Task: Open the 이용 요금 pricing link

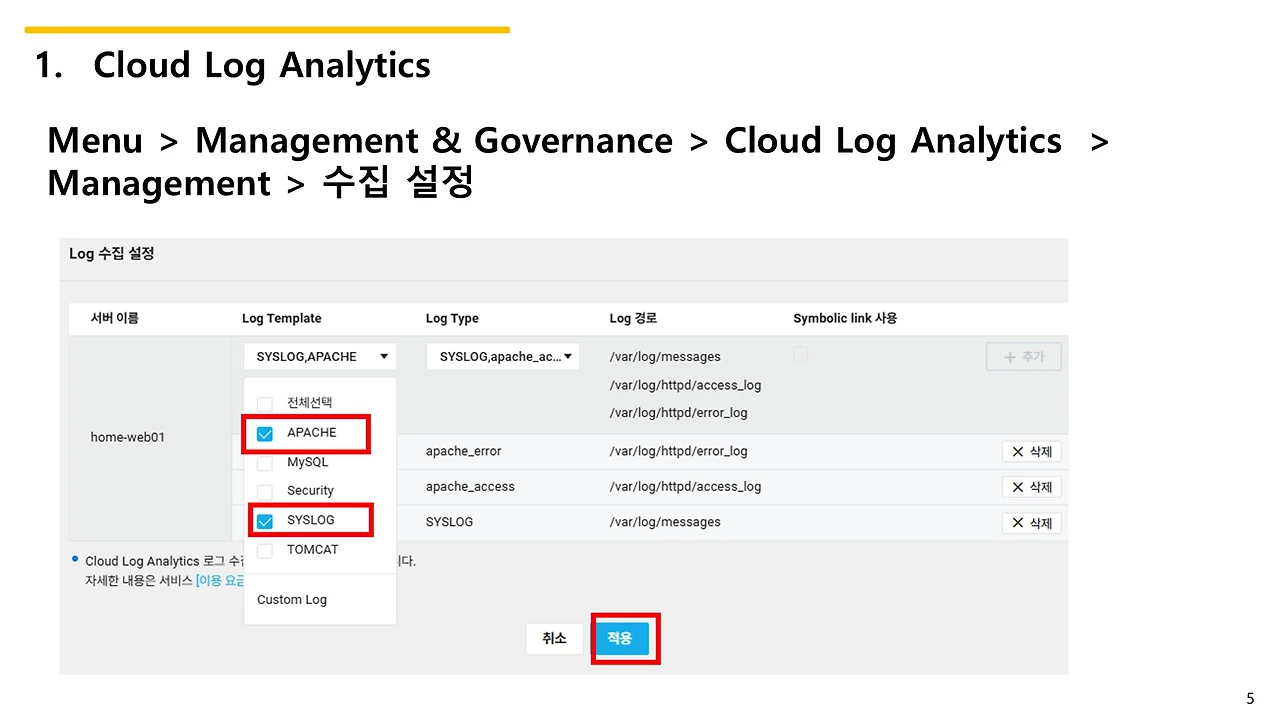Action: click(x=221, y=581)
